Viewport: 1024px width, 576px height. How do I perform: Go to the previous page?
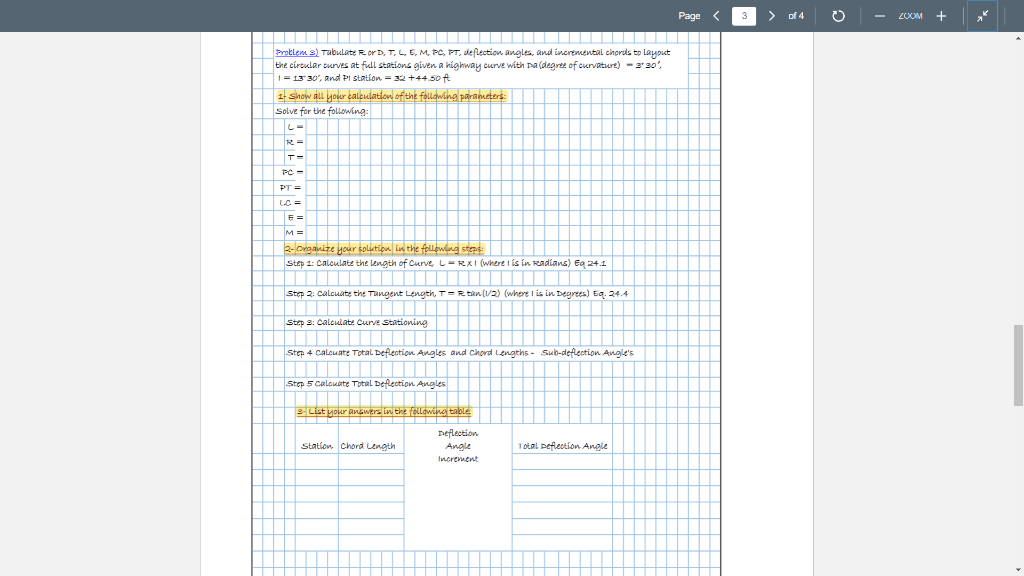pyautogui.click(x=716, y=16)
